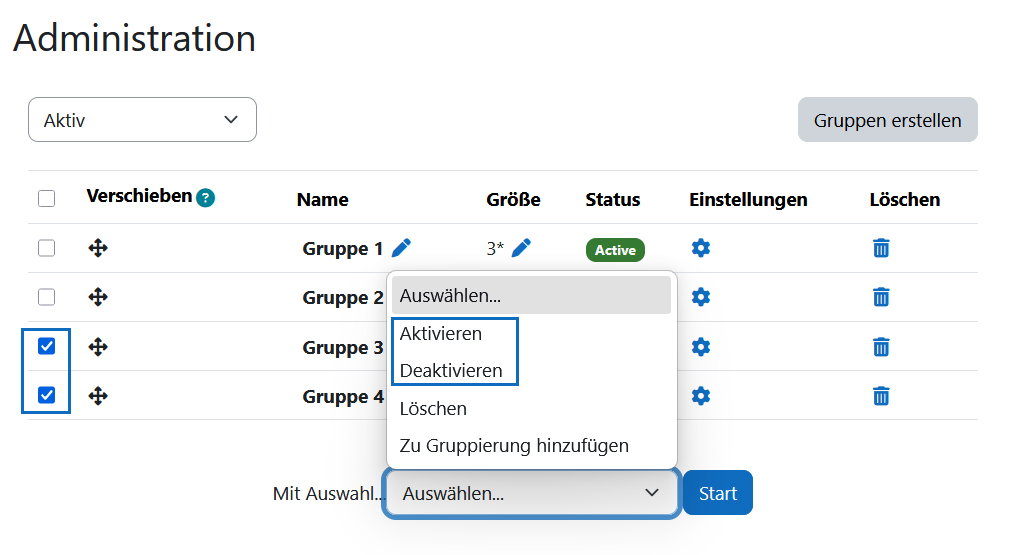Click the Status column header
1029x555 pixels.
(x=613, y=199)
